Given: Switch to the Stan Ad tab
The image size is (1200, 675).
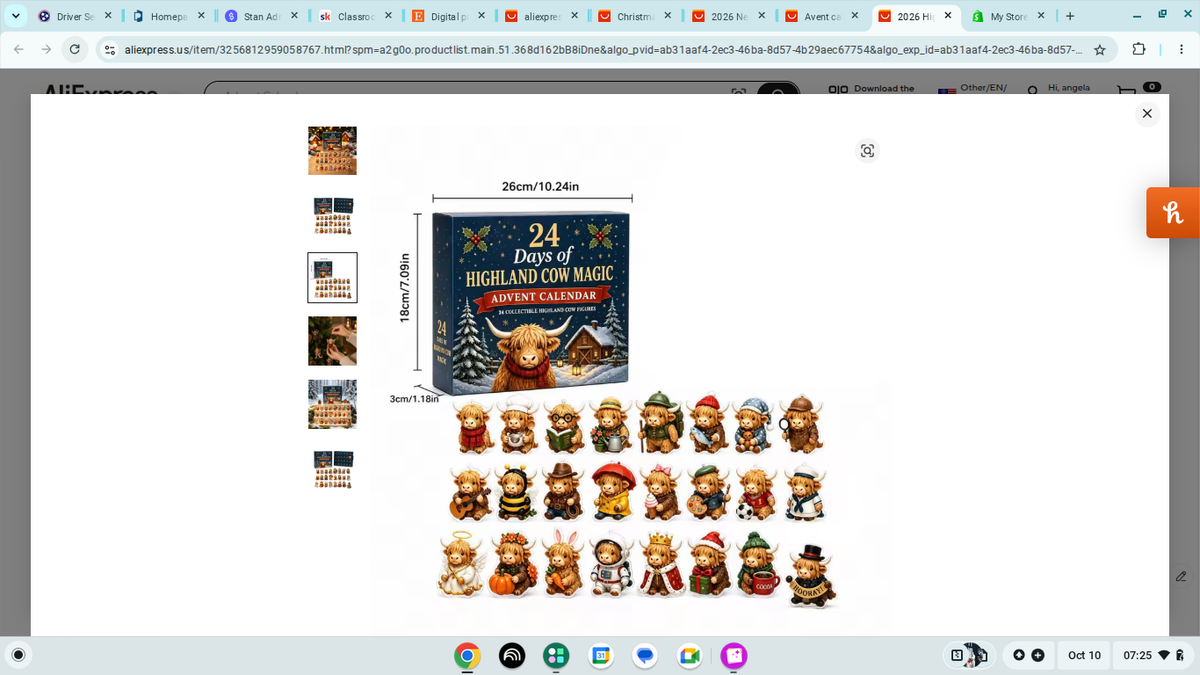Looking at the screenshot, I should [x=260, y=16].
